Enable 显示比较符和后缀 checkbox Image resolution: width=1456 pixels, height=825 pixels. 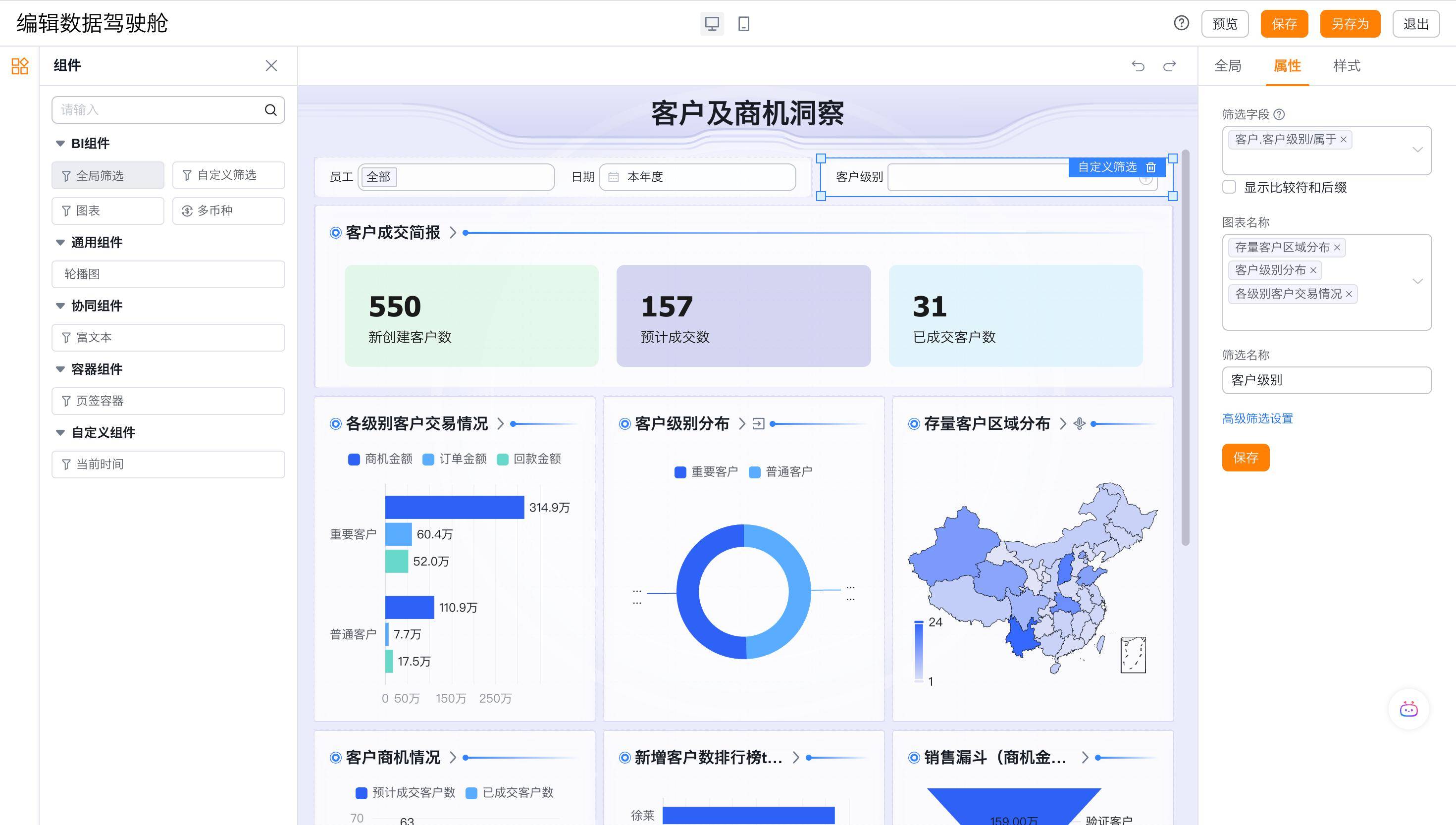tap(1229, 187)
